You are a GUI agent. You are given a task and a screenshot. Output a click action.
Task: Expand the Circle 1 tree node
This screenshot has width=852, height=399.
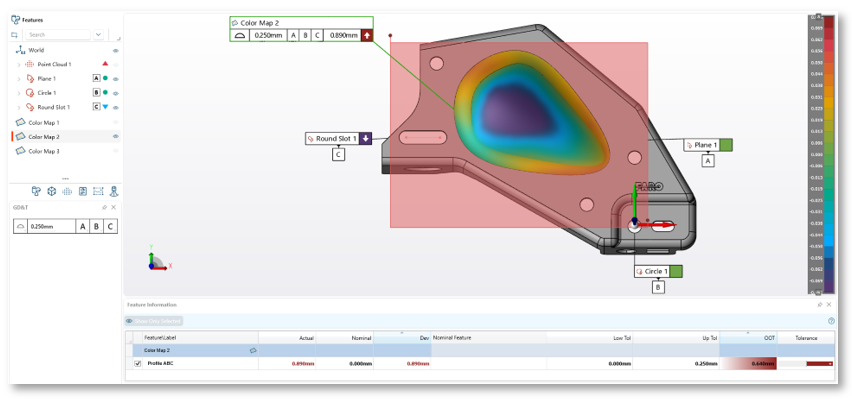(19, 93)
